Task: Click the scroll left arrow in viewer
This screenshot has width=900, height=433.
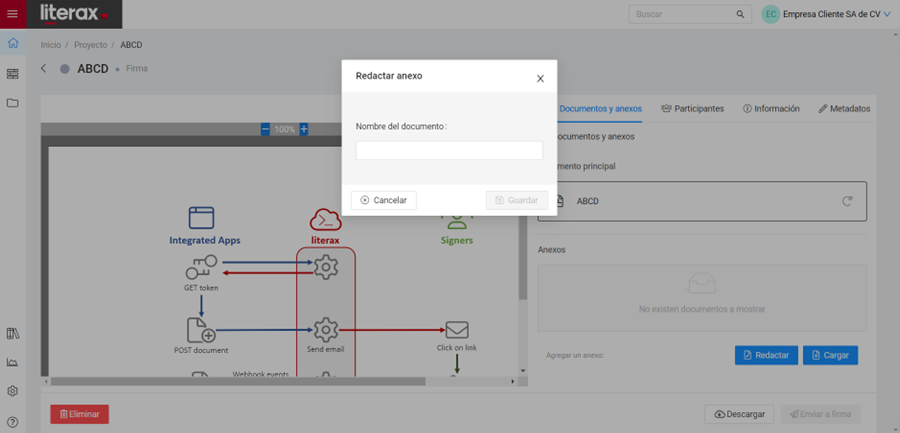Action: tap(45, 381)
